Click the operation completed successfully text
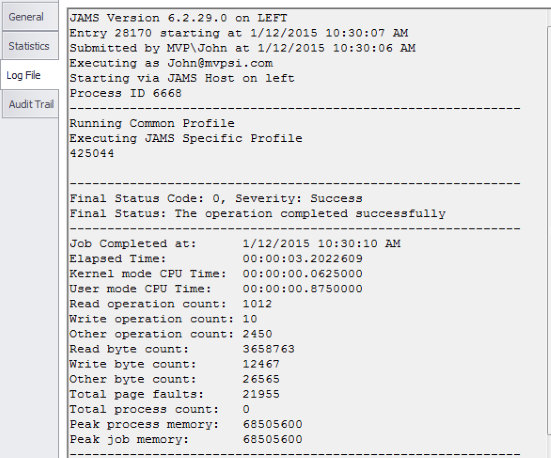 (x=310, y=214)
